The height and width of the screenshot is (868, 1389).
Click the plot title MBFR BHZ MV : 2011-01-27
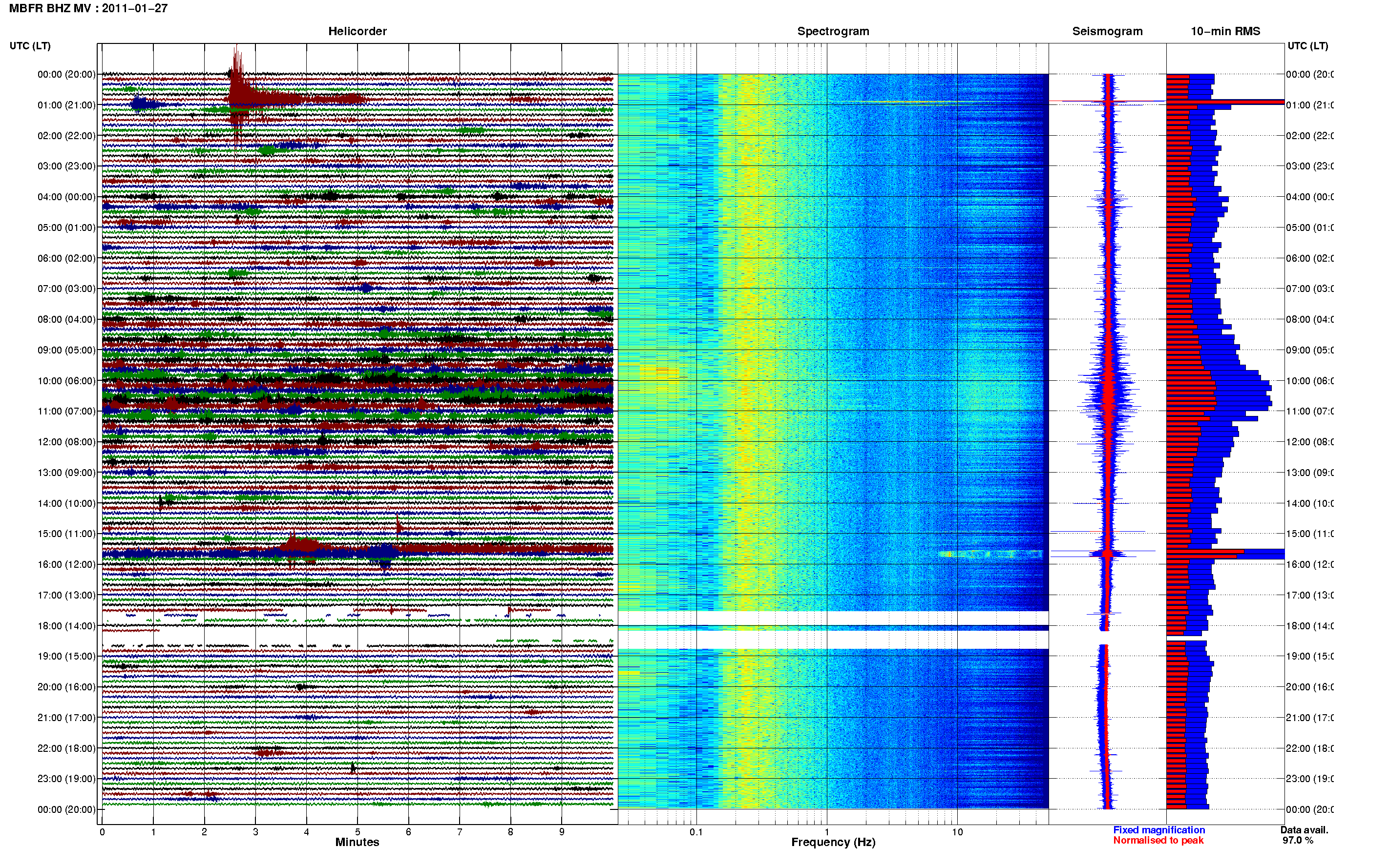(88, 8)
